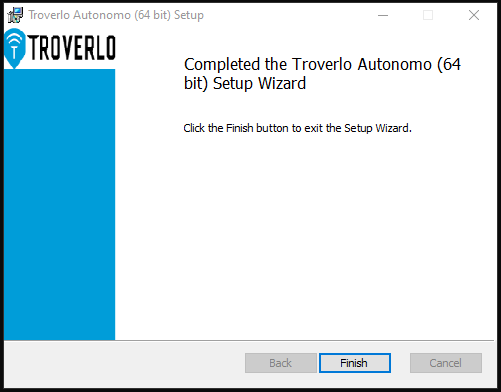Select the Completed Setup Wizard heading

[322, 74]
